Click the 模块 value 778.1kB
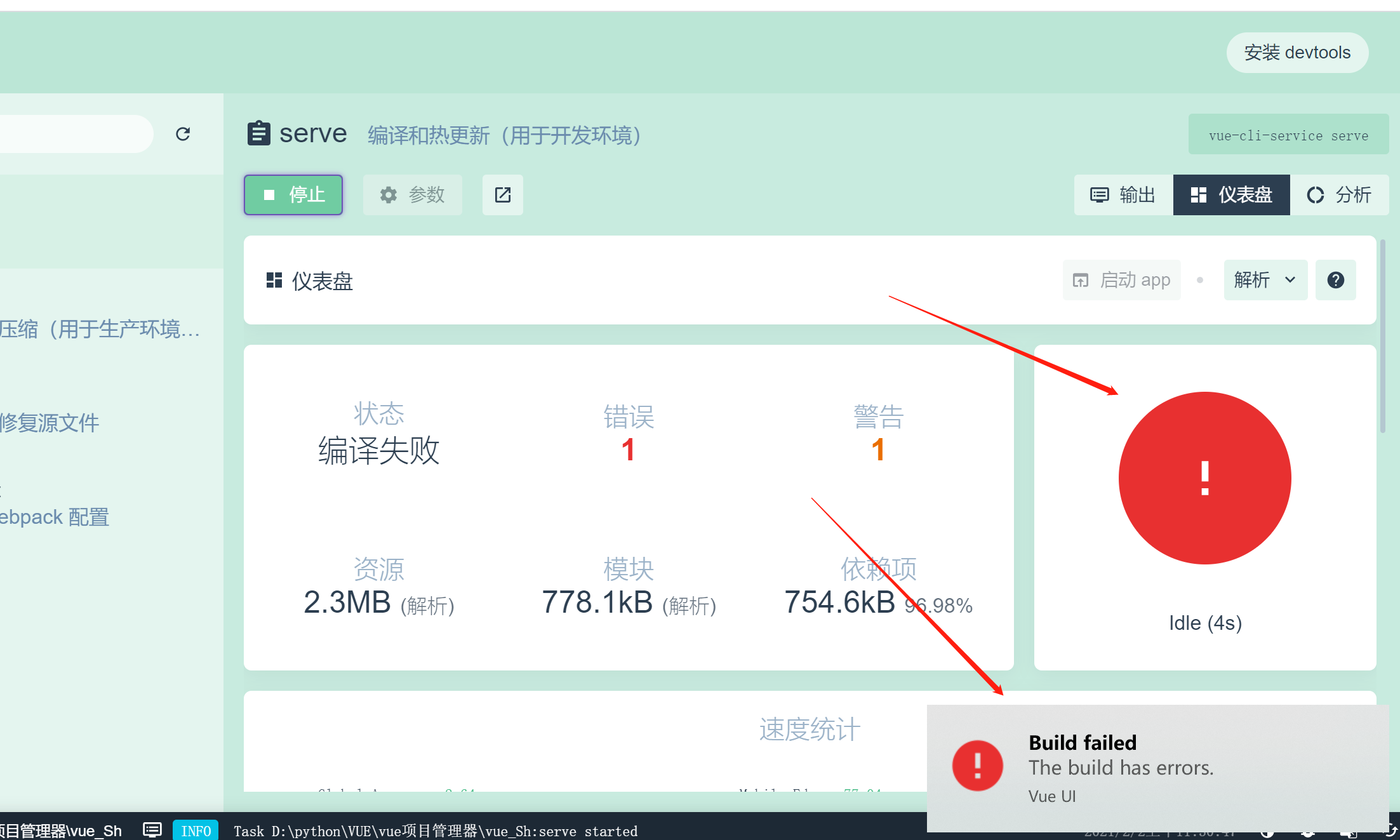 (x=597, y=602)
